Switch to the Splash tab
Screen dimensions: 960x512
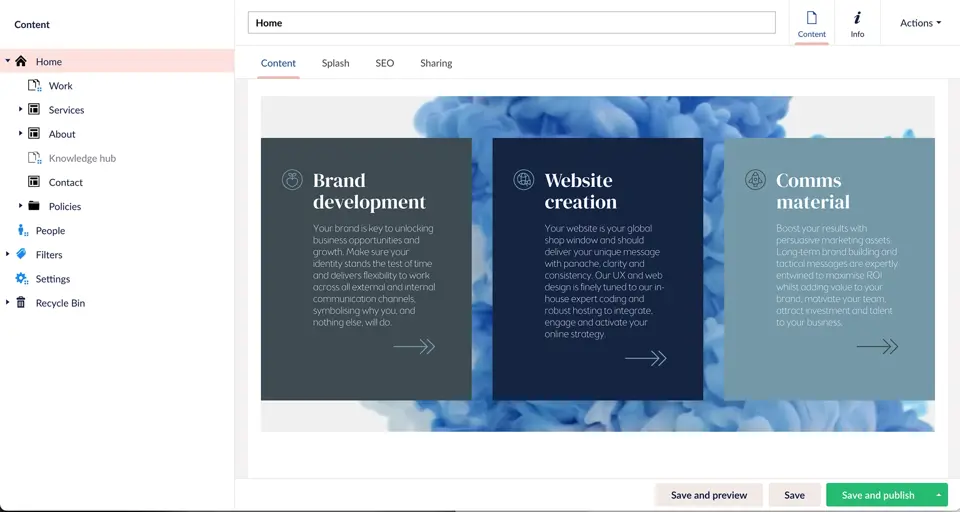[x=335, y=63]
